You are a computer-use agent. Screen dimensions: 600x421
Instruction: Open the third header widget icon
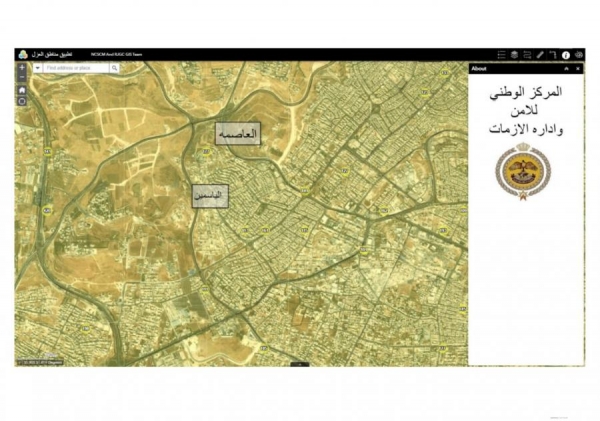click(527, 55)
